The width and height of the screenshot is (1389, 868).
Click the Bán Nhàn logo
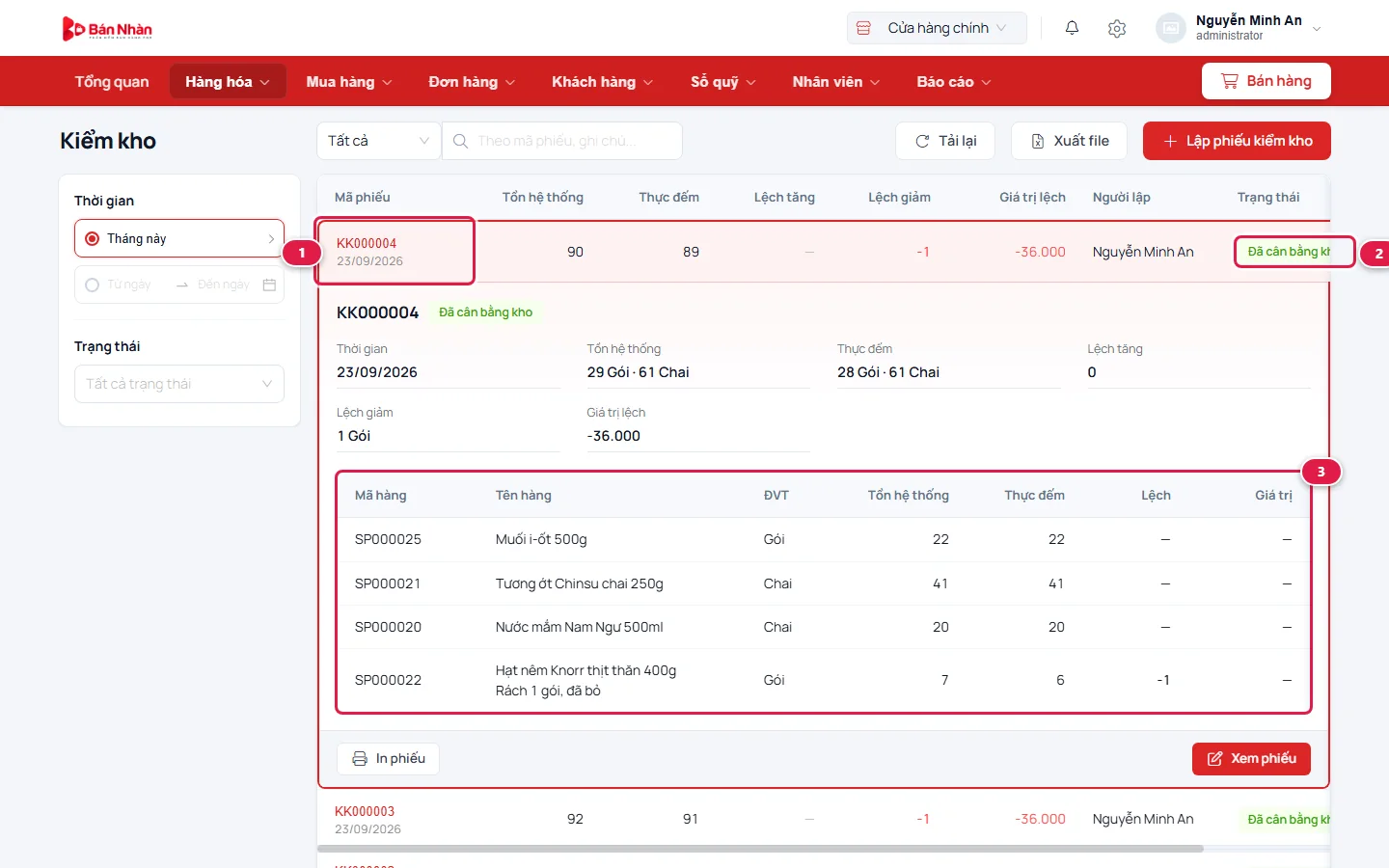(107, 29)
